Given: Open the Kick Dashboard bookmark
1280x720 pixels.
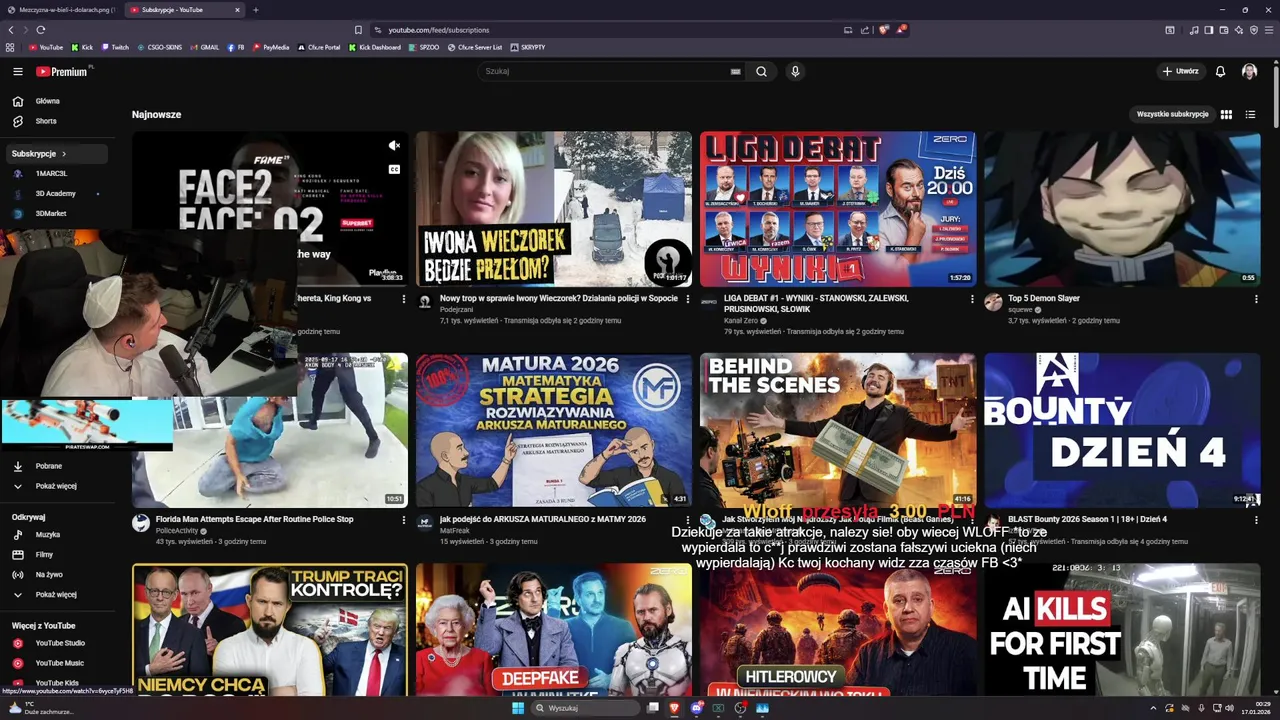Looking at the screenshot, I should point(374,47).
